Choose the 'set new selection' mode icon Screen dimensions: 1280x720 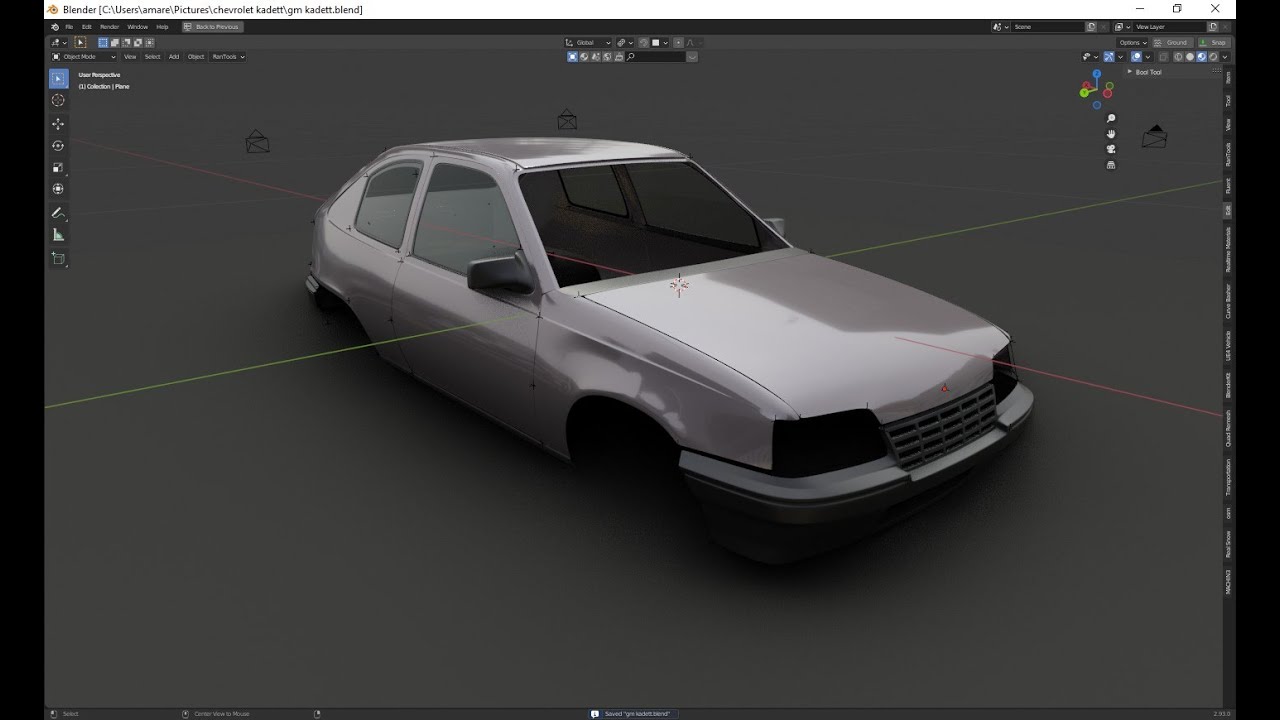pos(103,43)
